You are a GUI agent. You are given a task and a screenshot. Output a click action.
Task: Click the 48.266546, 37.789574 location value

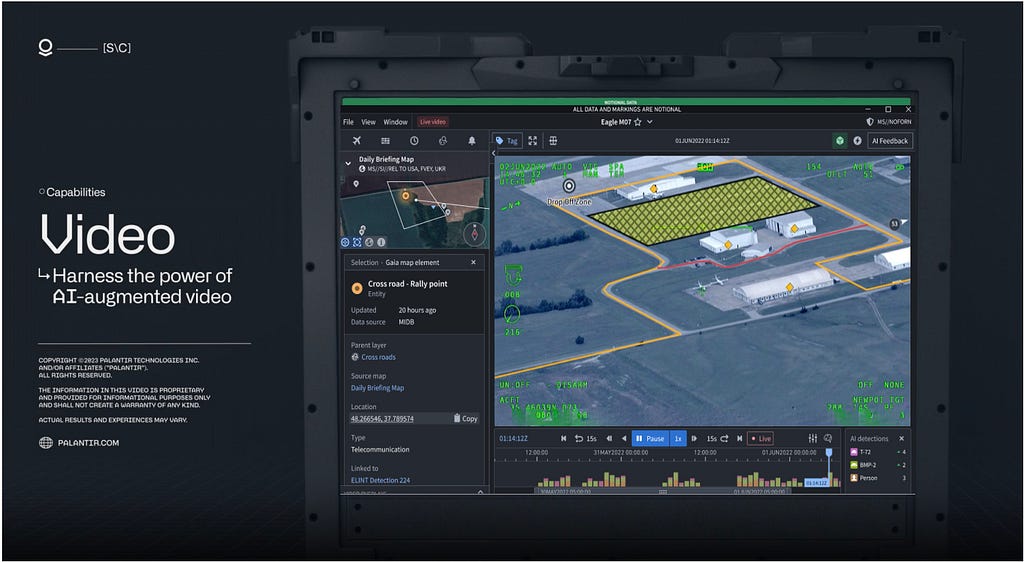coord(382,418)
